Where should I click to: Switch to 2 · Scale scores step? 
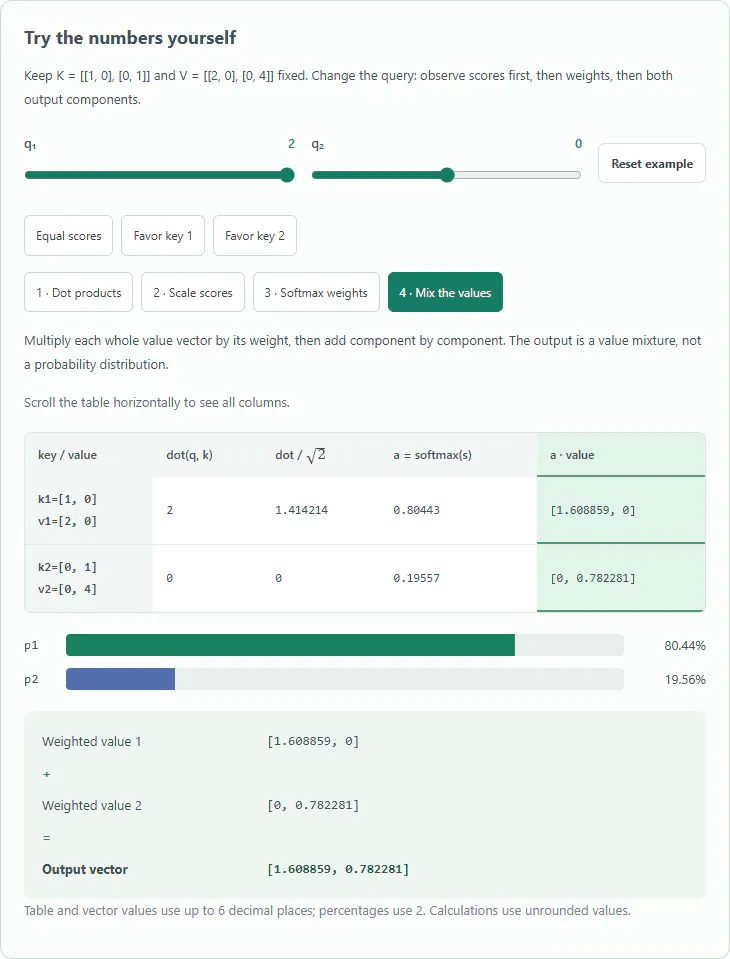click(193, 292)
